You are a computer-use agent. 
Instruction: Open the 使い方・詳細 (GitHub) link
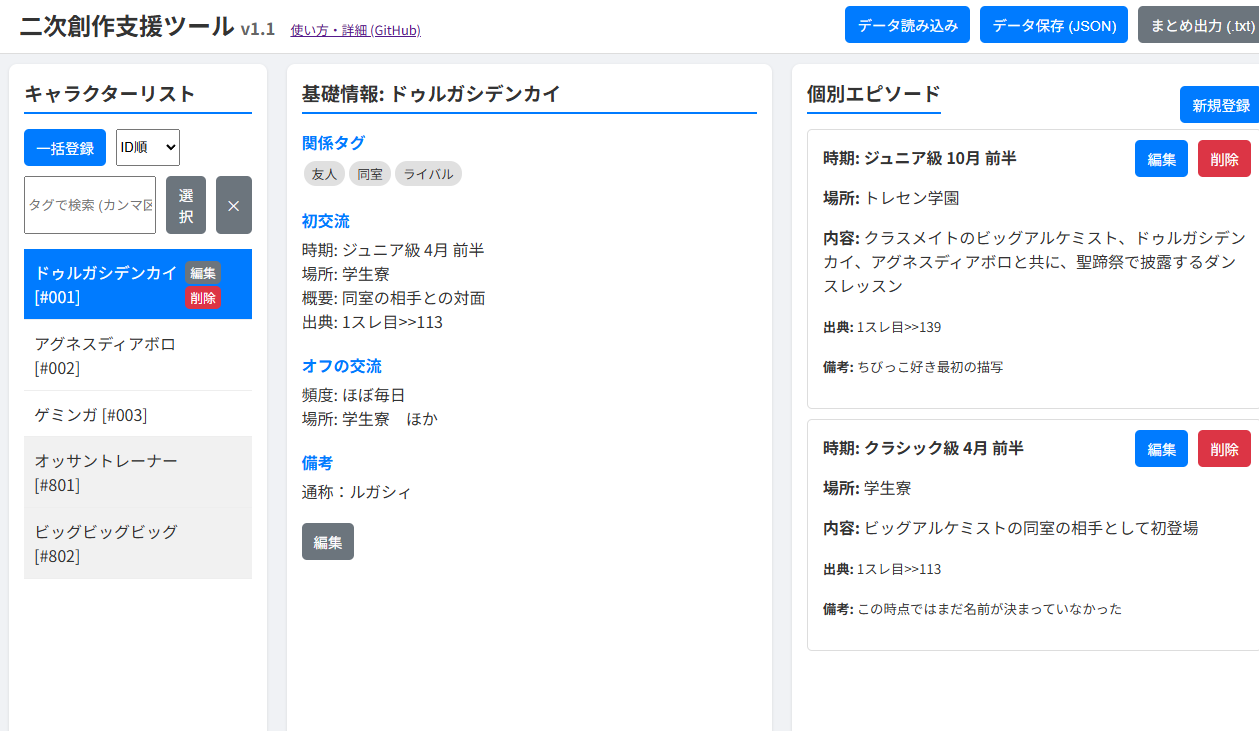[x=355, y=30]
